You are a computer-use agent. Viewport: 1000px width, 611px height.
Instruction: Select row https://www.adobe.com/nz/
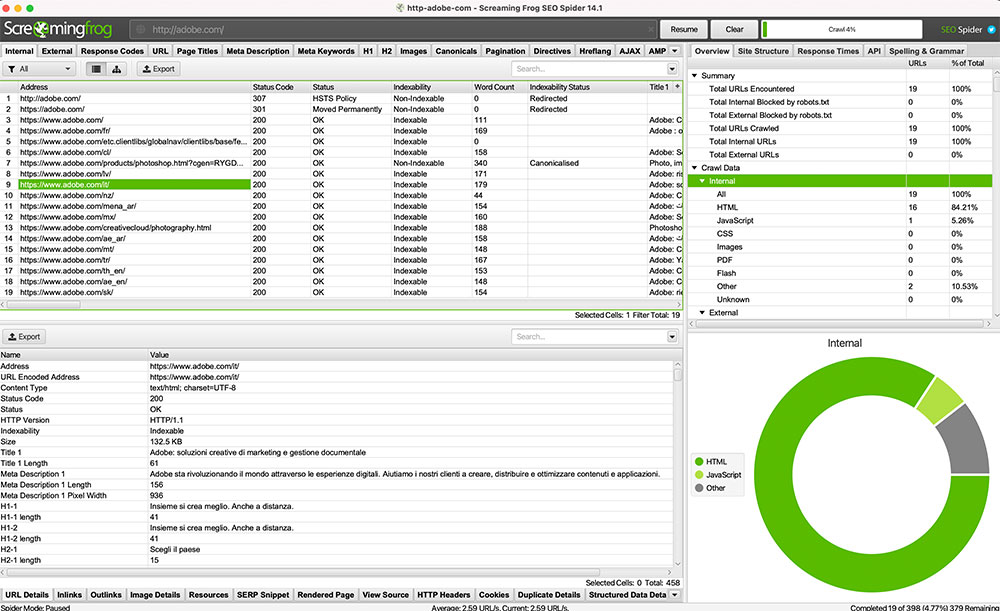point(341,195)
